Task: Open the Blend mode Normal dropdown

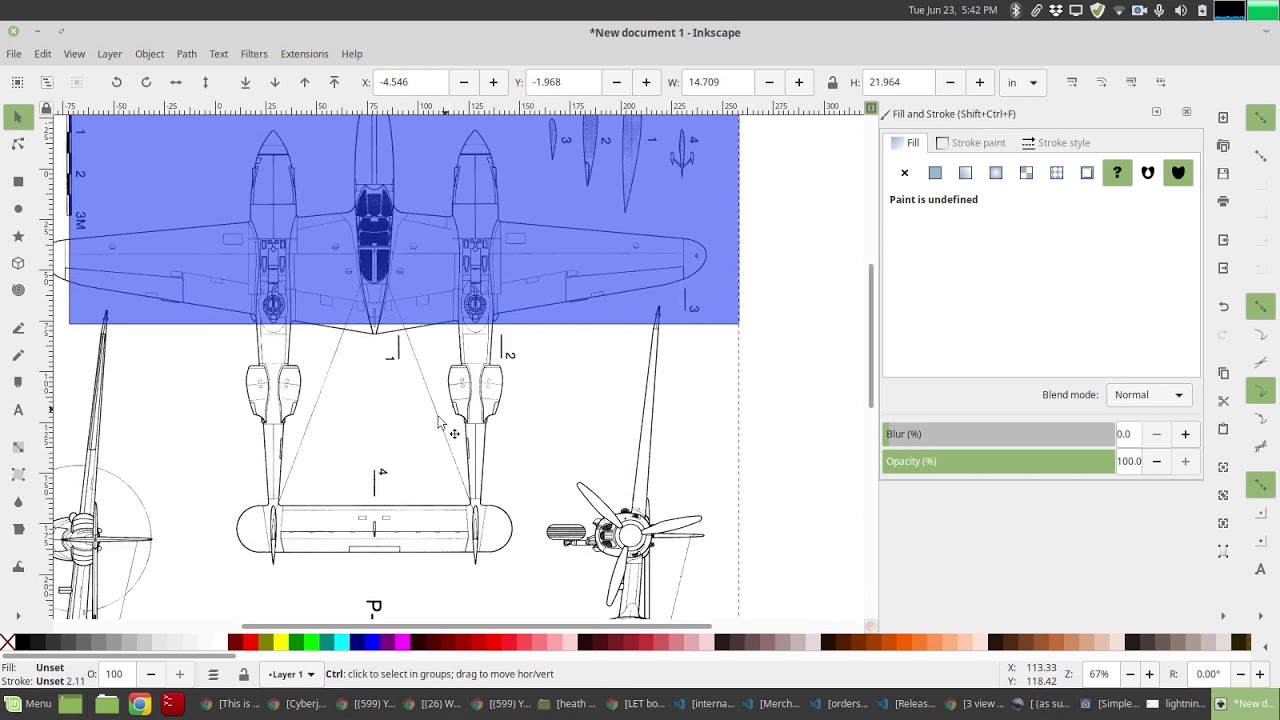Action: coord(1150,395)
